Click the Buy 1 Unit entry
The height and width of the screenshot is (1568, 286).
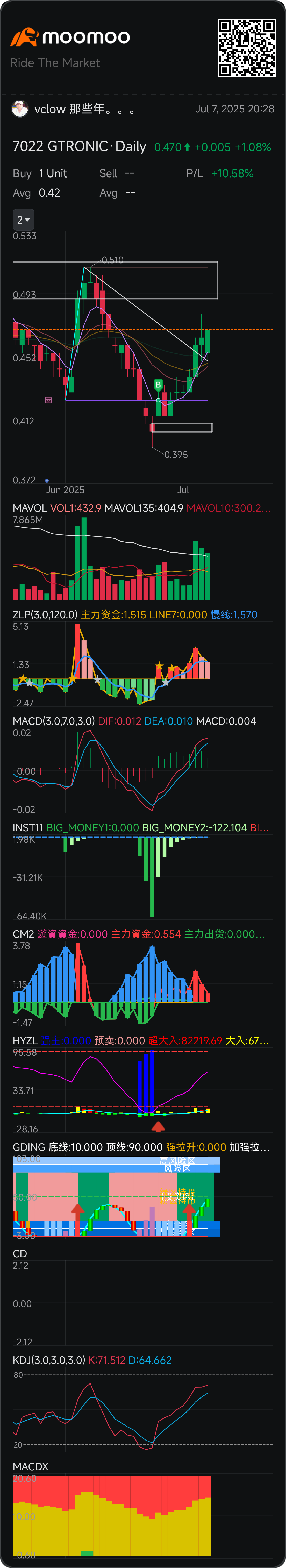tap(40, 173)
